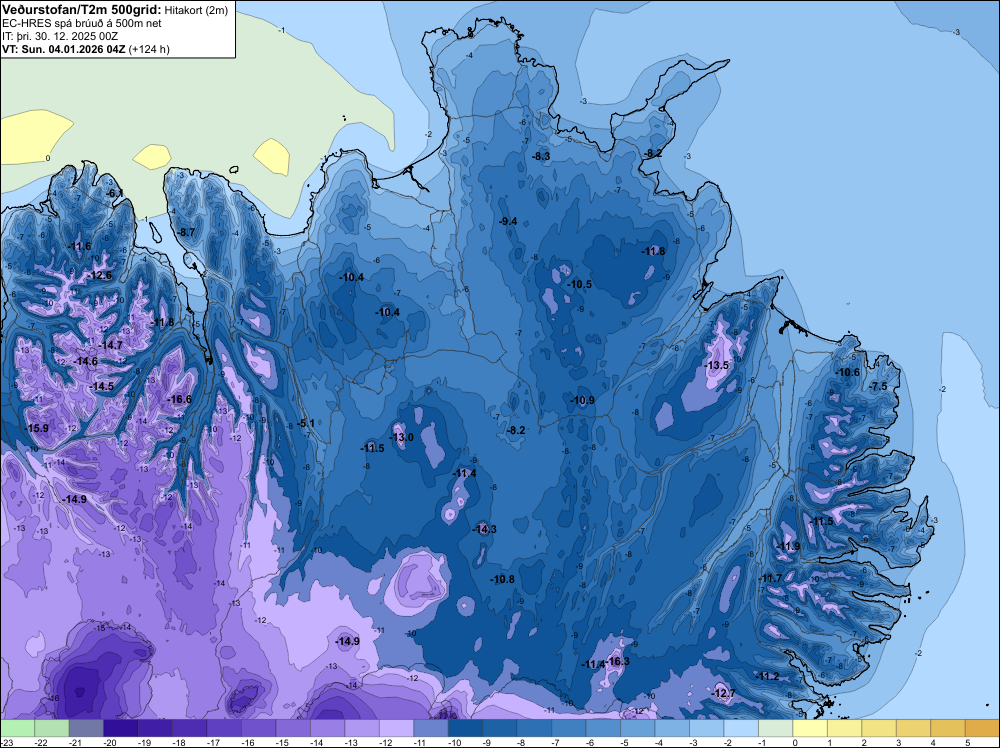This screenshot has height=748, width=1000.
Task: Click the -11.6 temperature label
Action: coord(80,246)
